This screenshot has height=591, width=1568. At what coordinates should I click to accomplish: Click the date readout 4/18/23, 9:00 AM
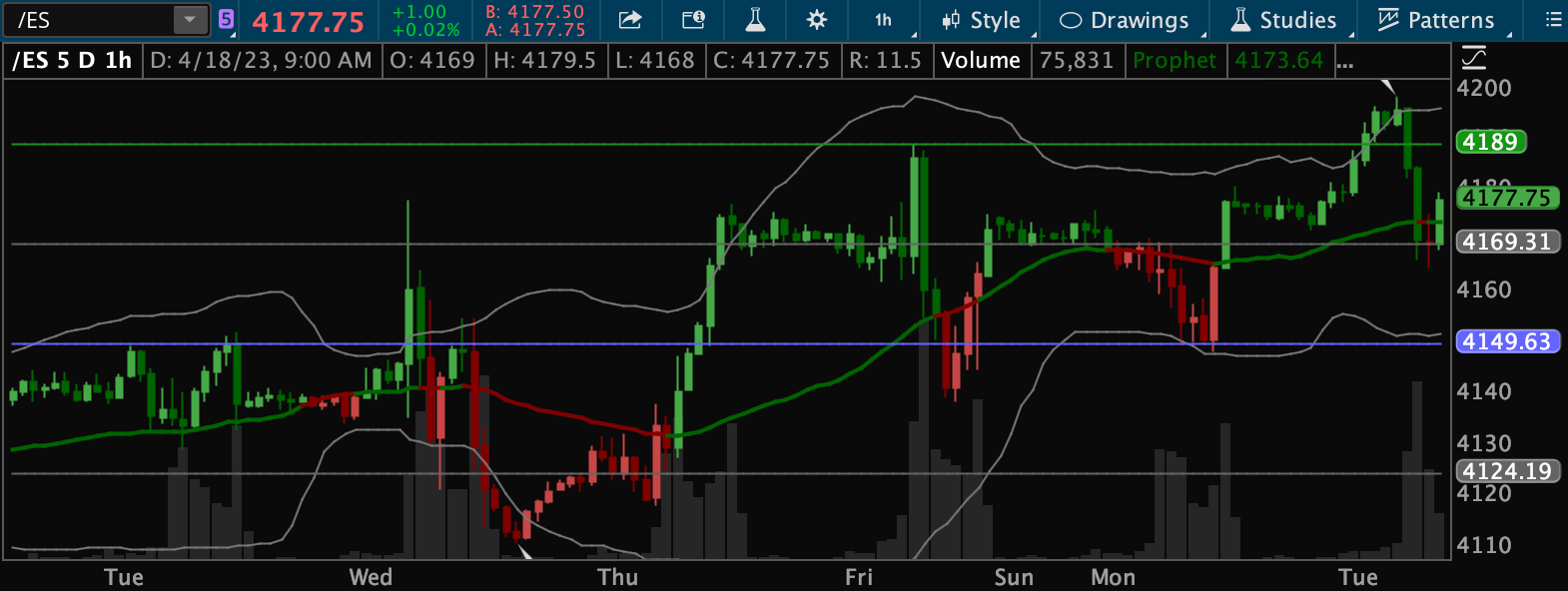[262, 61]
